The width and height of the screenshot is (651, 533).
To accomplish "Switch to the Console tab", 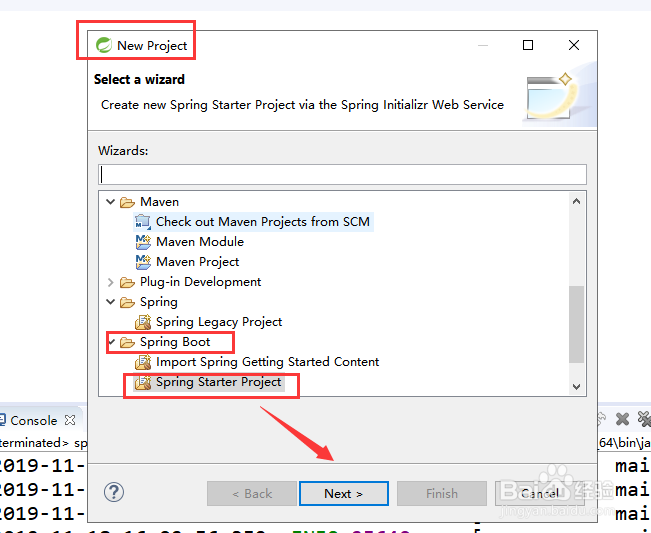I will tap(34, 421).
